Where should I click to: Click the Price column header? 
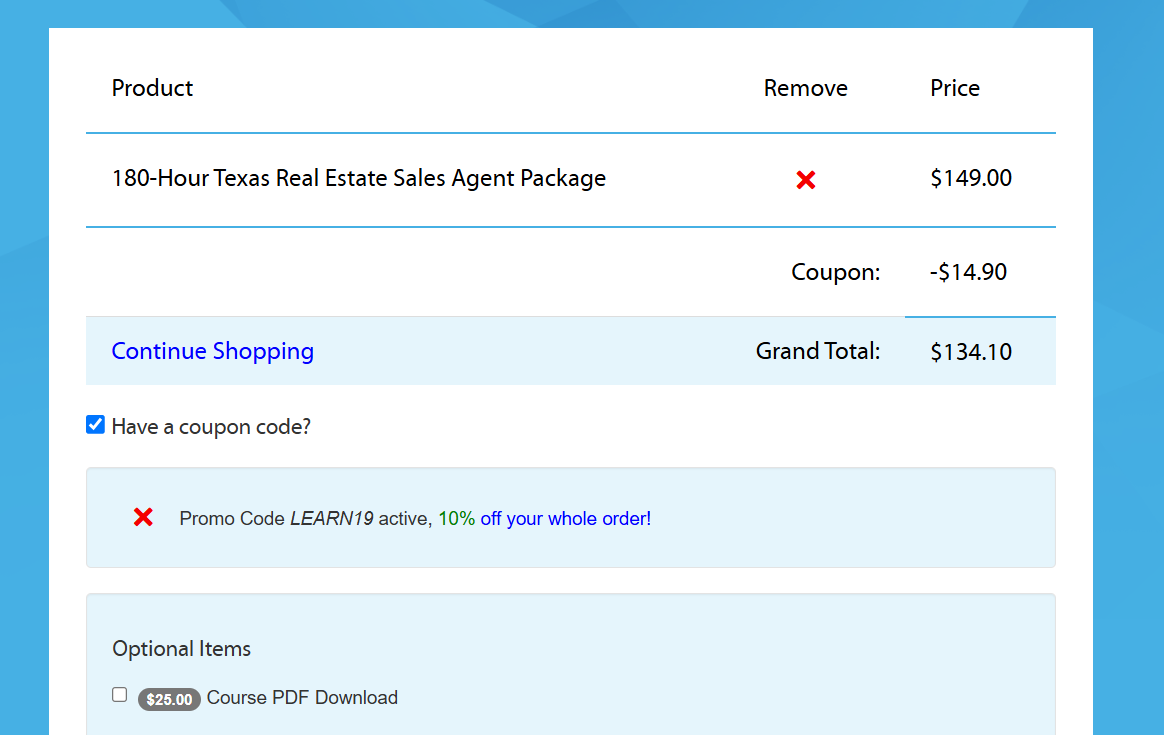pyautogui.click(x=955, y=88)
